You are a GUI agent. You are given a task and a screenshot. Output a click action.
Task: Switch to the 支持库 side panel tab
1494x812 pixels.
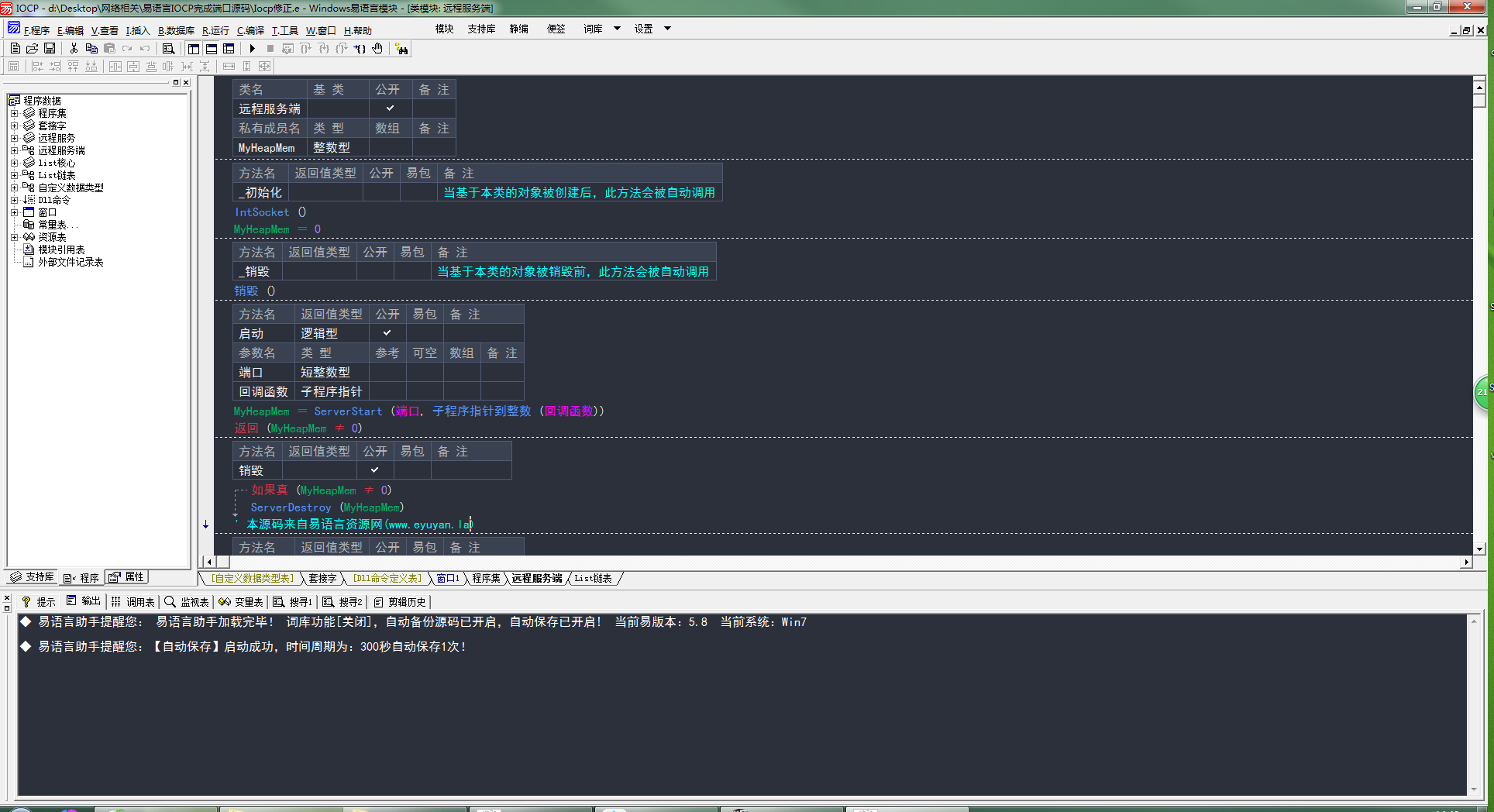32,577
